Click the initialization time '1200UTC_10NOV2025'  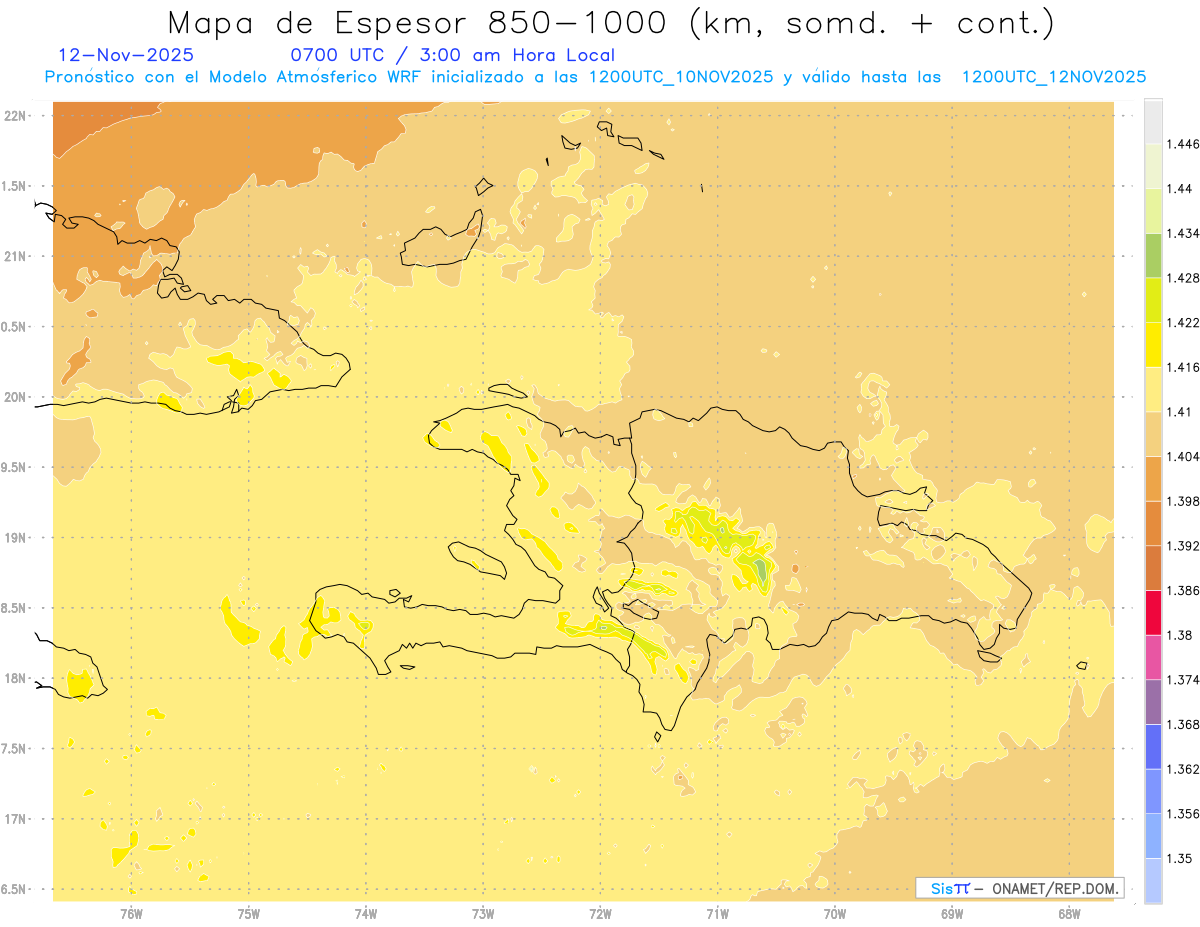point(681,77)
